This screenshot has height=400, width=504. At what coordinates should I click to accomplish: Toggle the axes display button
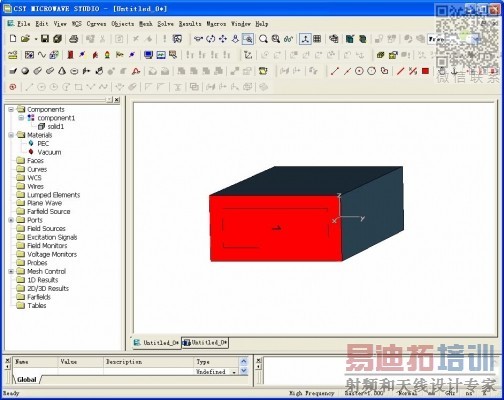(x=305, y=39)
